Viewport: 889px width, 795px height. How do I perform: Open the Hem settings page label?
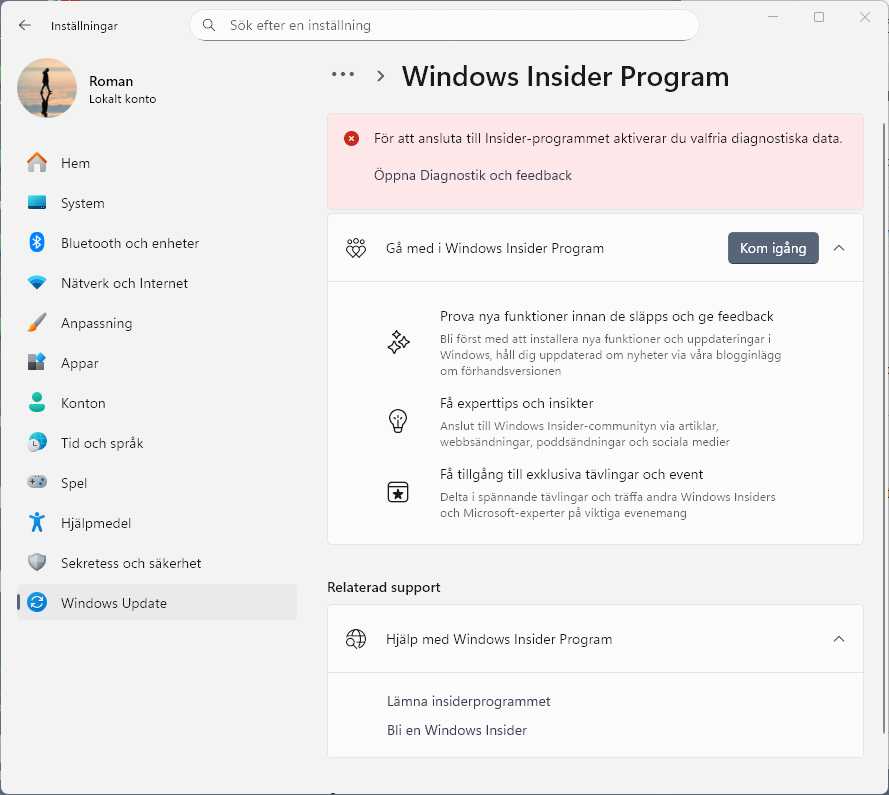coord(75,163)
